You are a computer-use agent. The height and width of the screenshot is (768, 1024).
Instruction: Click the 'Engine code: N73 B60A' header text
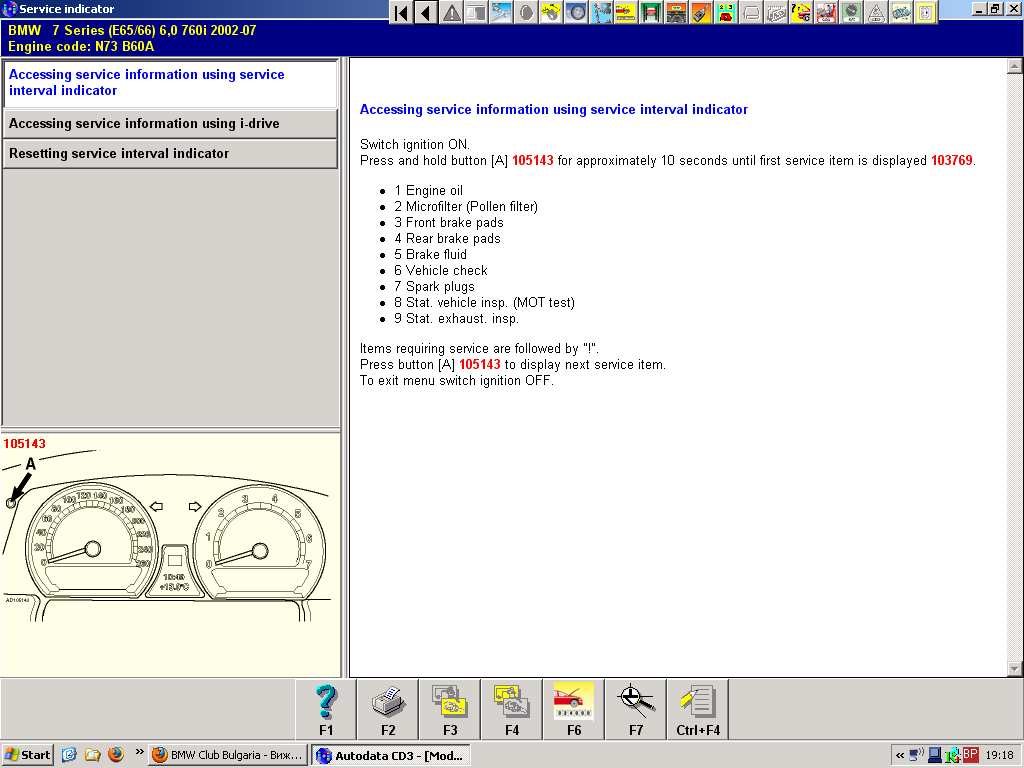click(81, 46)
